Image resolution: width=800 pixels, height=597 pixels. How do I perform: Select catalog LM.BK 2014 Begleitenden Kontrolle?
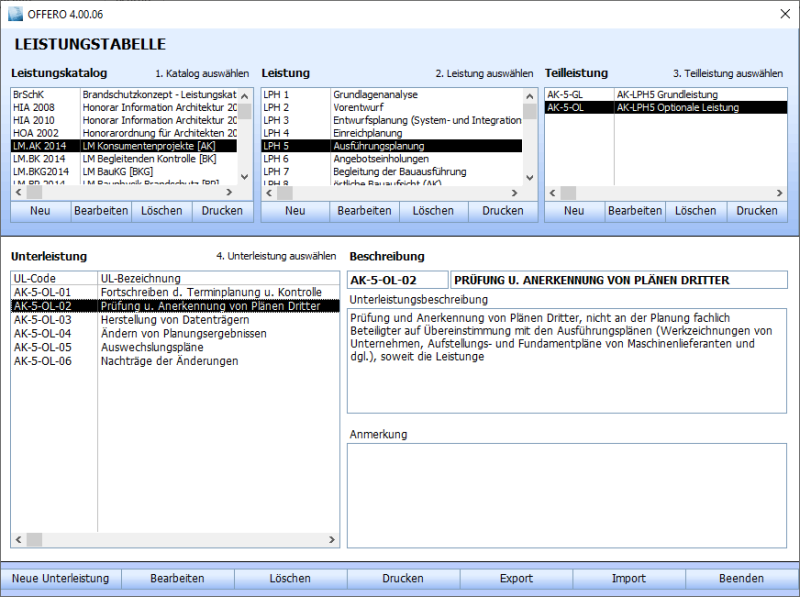124,159
